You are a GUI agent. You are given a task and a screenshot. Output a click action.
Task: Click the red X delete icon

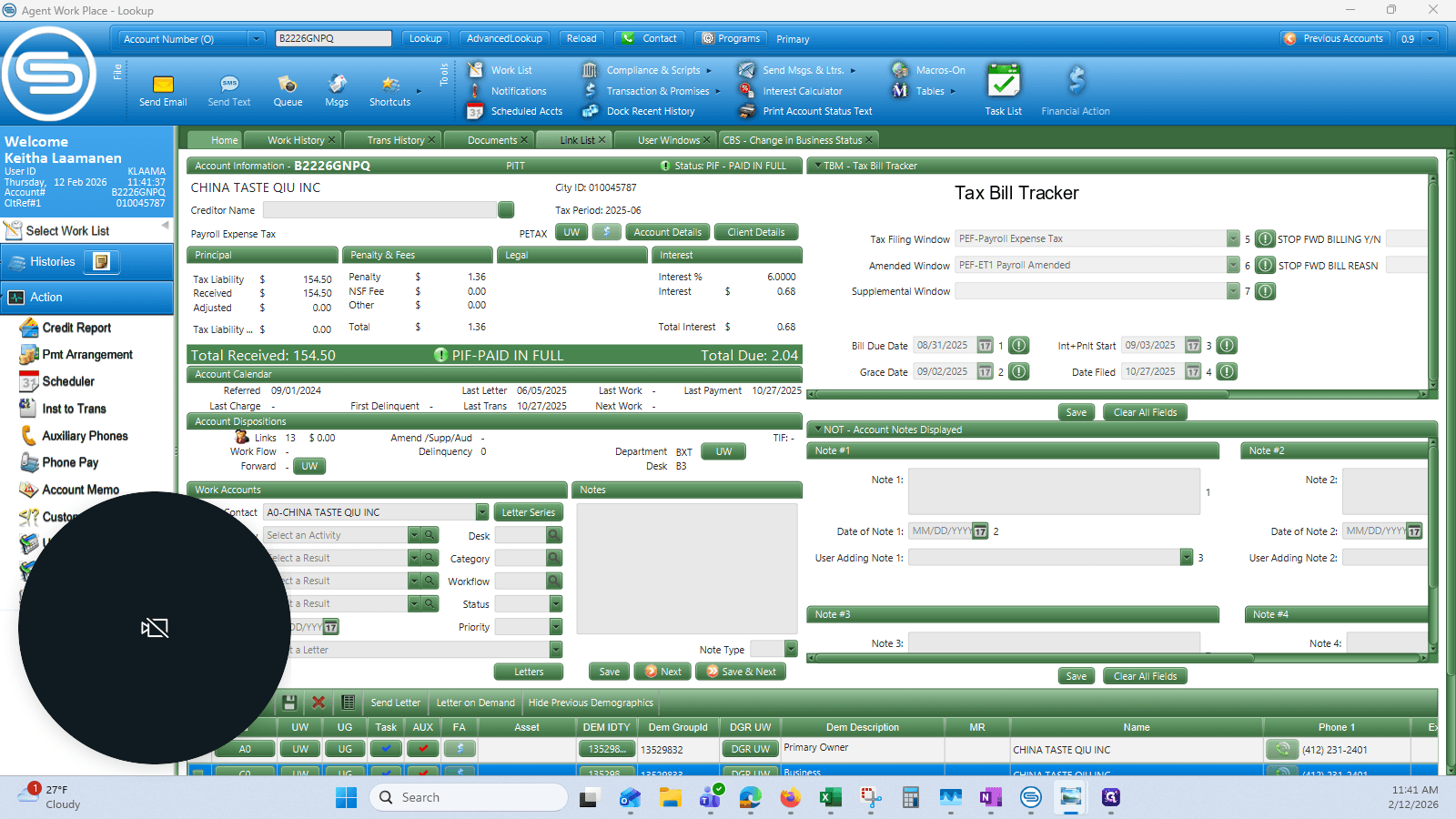pos(318,703)
